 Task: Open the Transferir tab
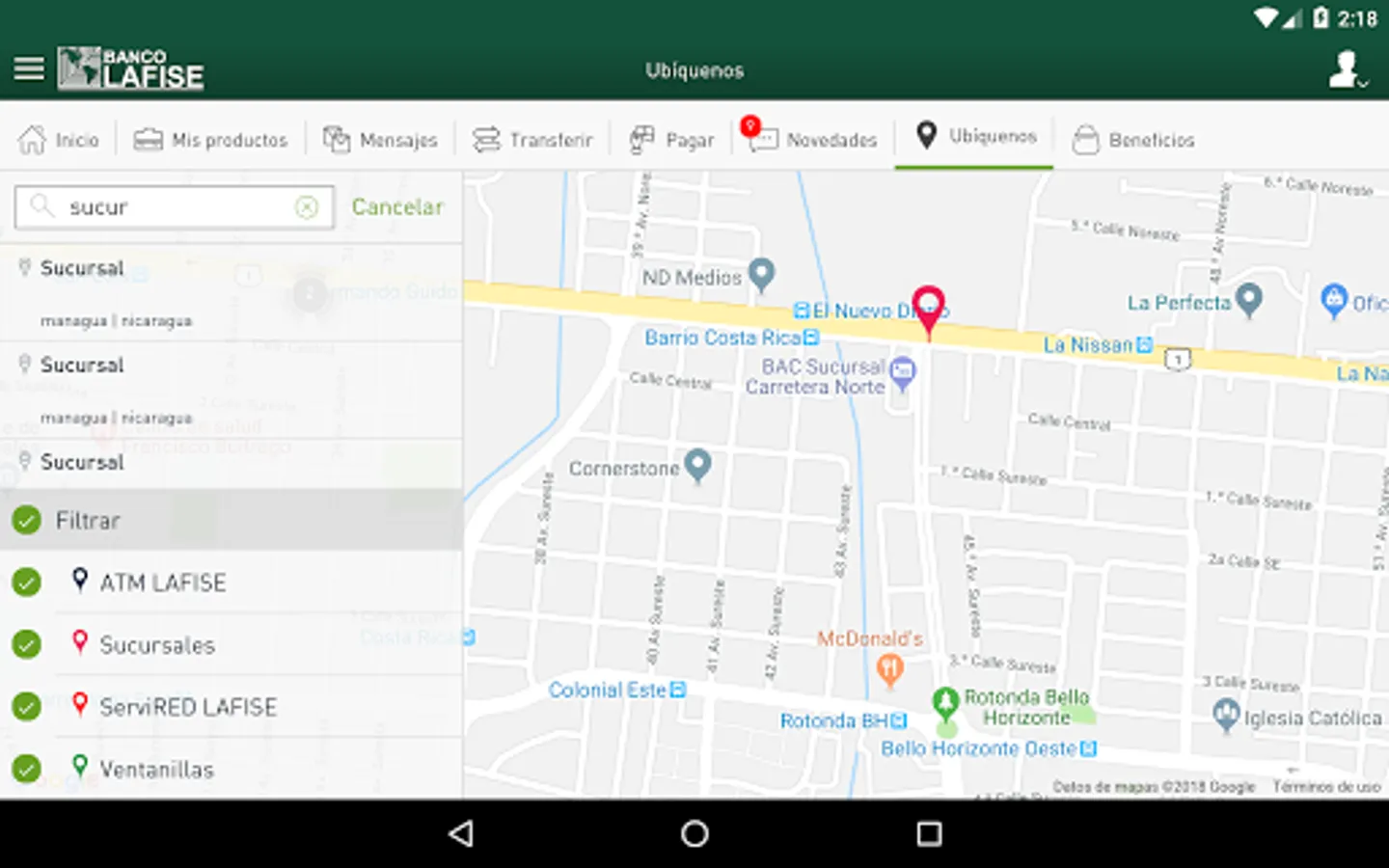pyautogui.click(x=532, y=140)
